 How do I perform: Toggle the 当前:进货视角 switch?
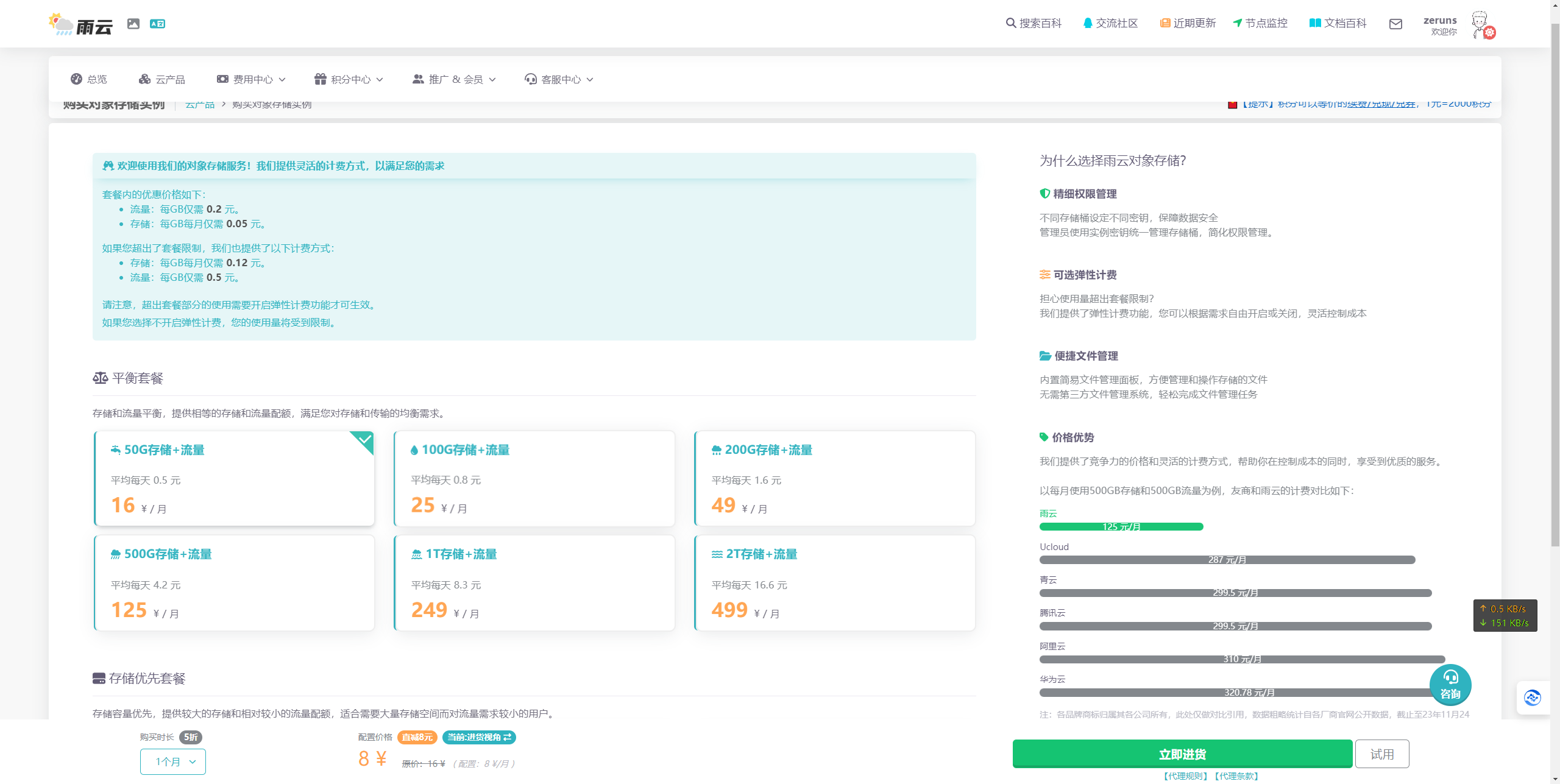coord(479,737)
